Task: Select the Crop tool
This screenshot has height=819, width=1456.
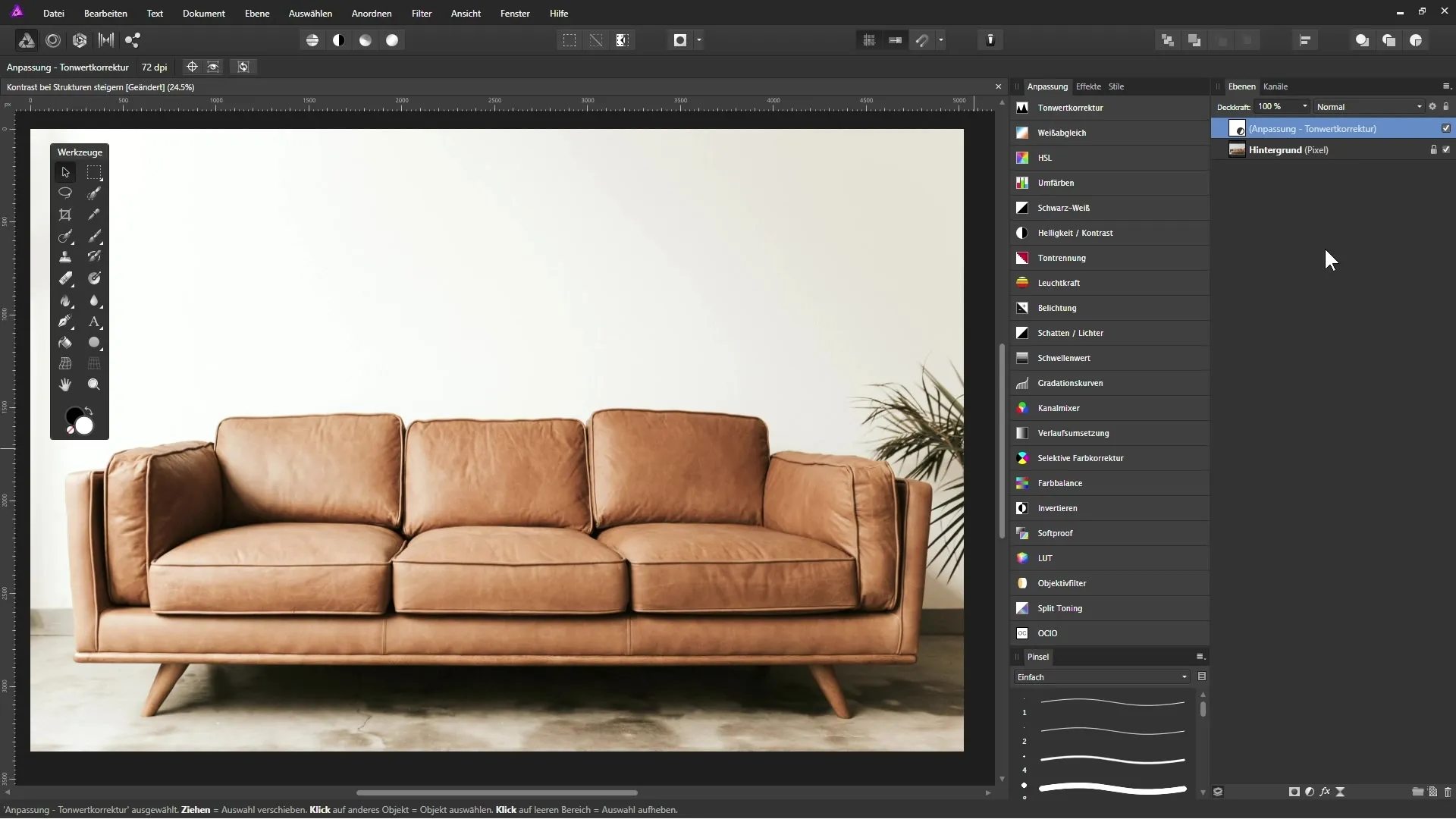Action: pos(65,215)
